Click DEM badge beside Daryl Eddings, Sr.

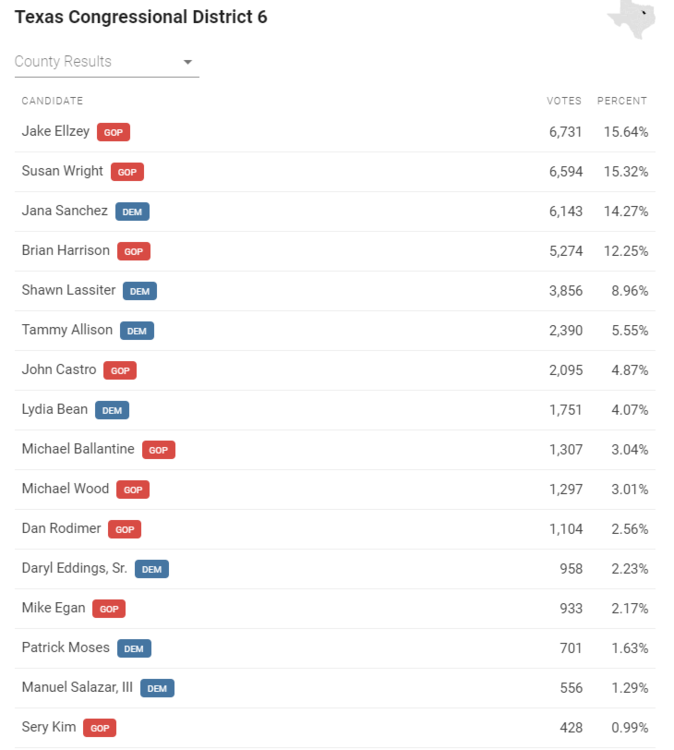[152, 569]
